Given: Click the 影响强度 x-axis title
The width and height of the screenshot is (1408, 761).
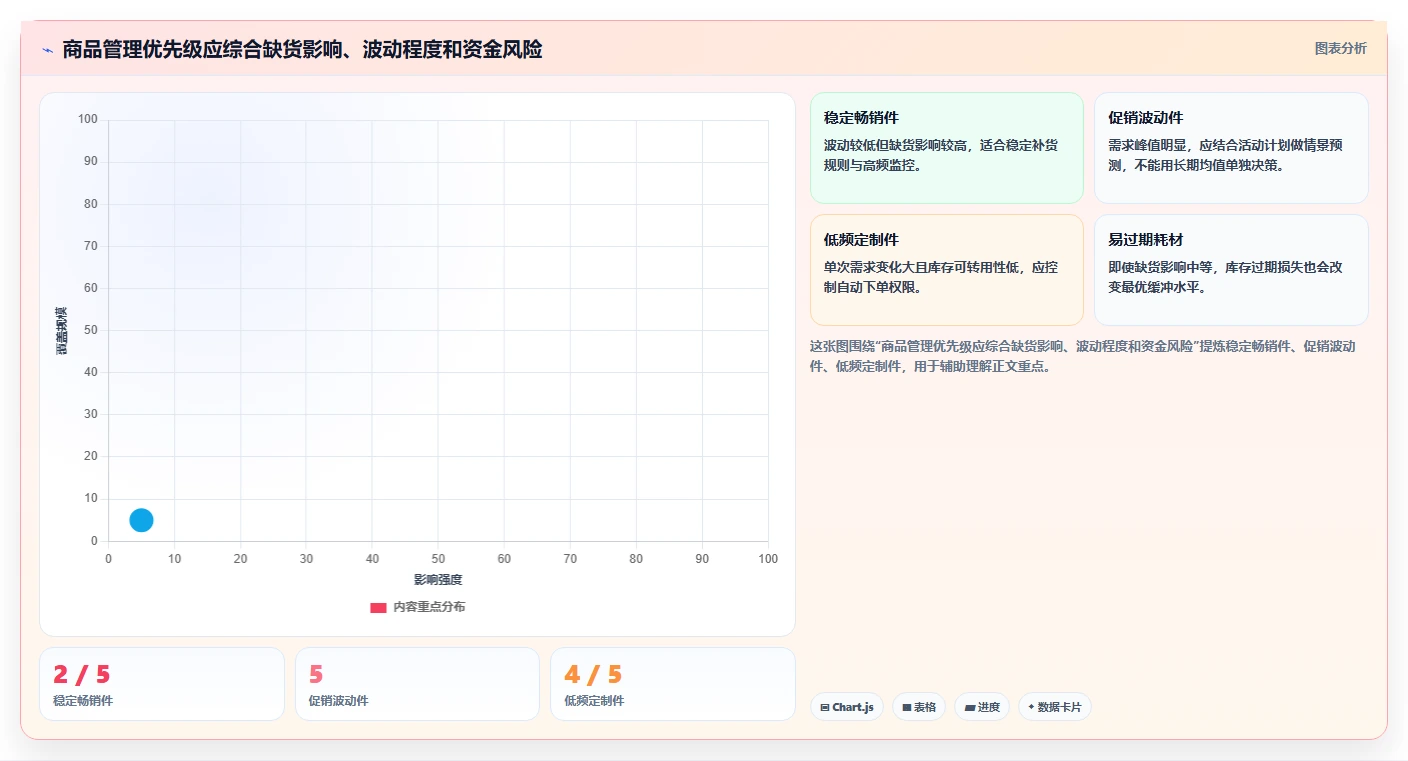Looking at the screenshot, I should (x=438, y=580).
